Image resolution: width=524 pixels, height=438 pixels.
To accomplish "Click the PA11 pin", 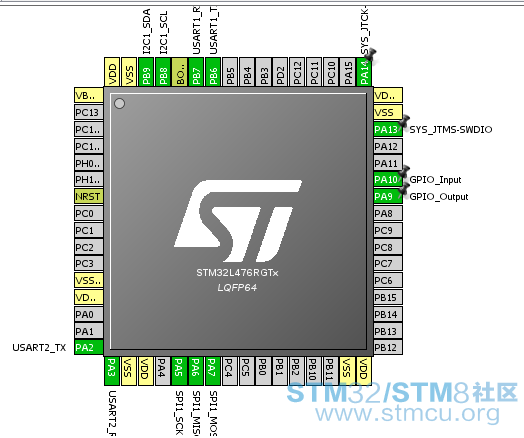I will [388, 163].
